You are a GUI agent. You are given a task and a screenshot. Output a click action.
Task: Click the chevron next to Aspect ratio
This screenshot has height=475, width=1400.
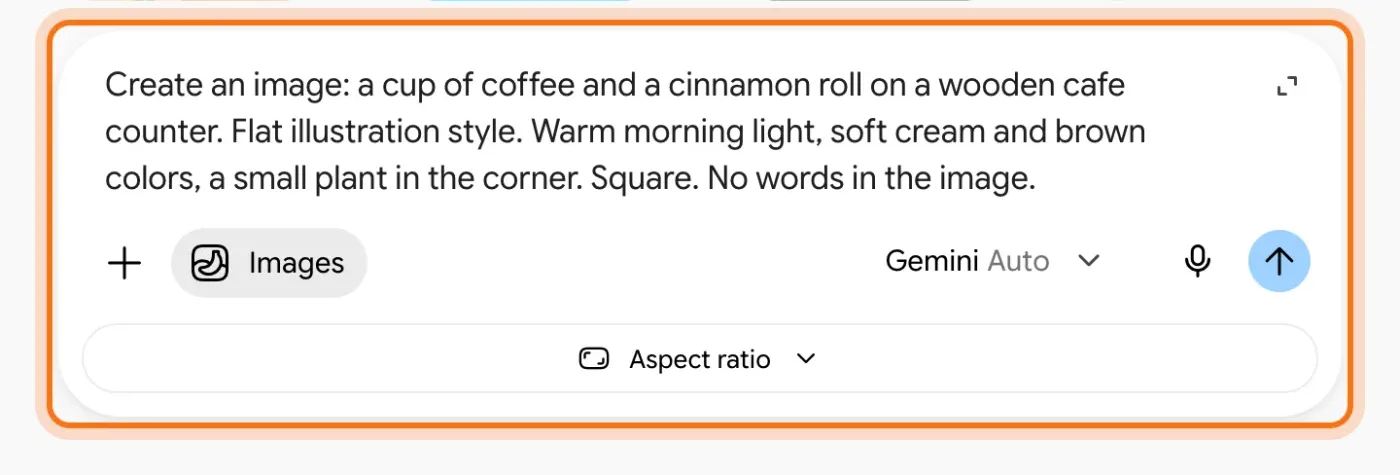(x=806, y=359)
